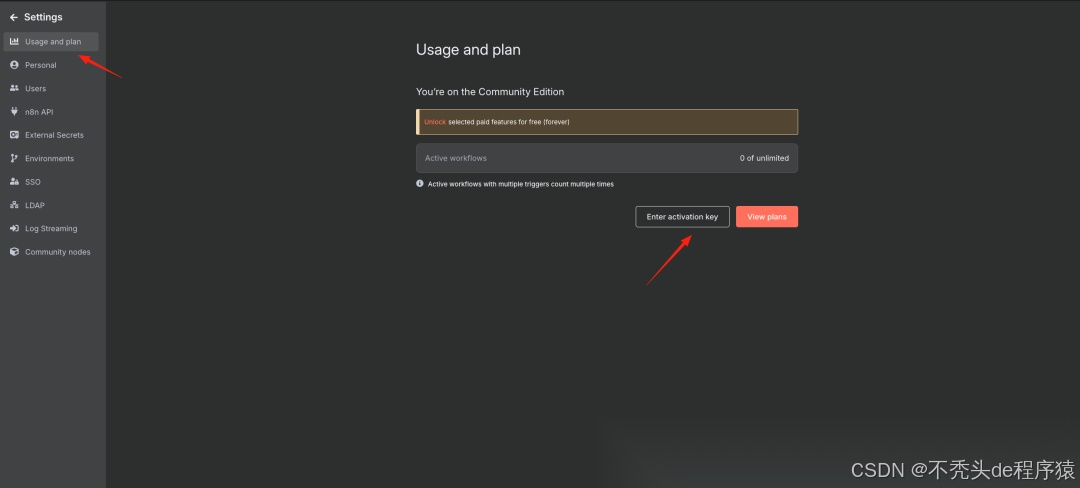Click the Environments branch icon

coord(14,158)
